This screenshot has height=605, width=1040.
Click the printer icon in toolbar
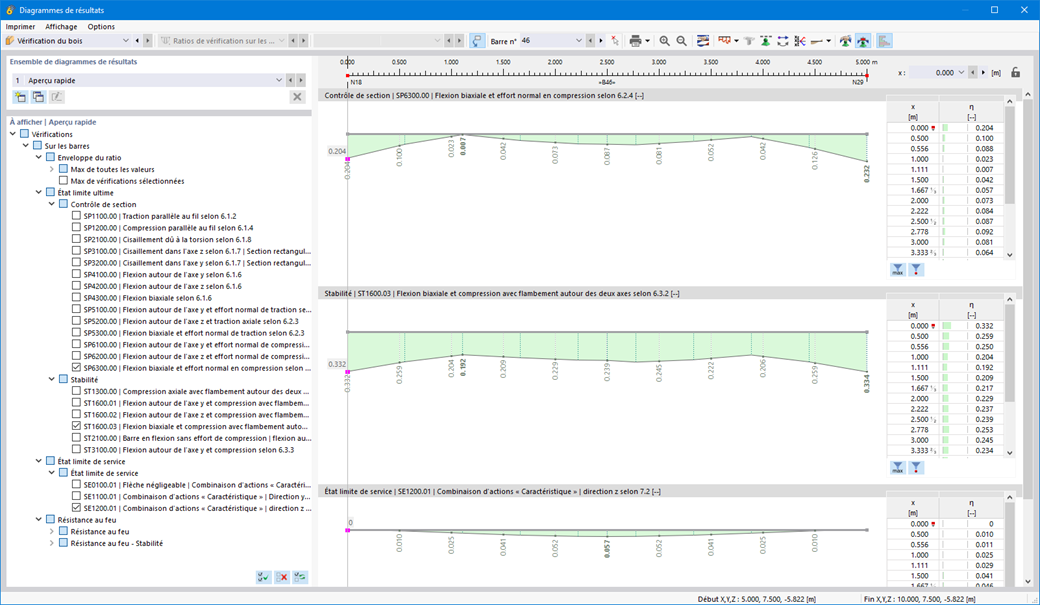coord(635,40)
